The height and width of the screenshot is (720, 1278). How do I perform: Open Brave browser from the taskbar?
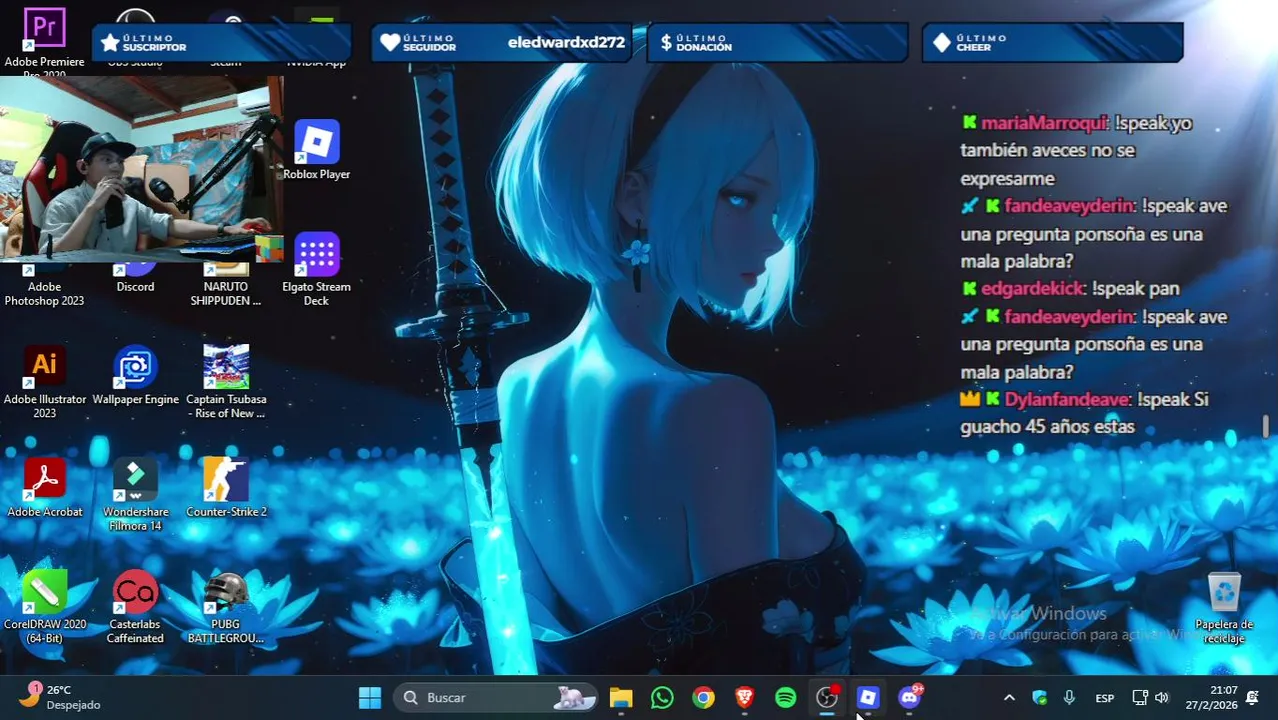coord(744,697)
